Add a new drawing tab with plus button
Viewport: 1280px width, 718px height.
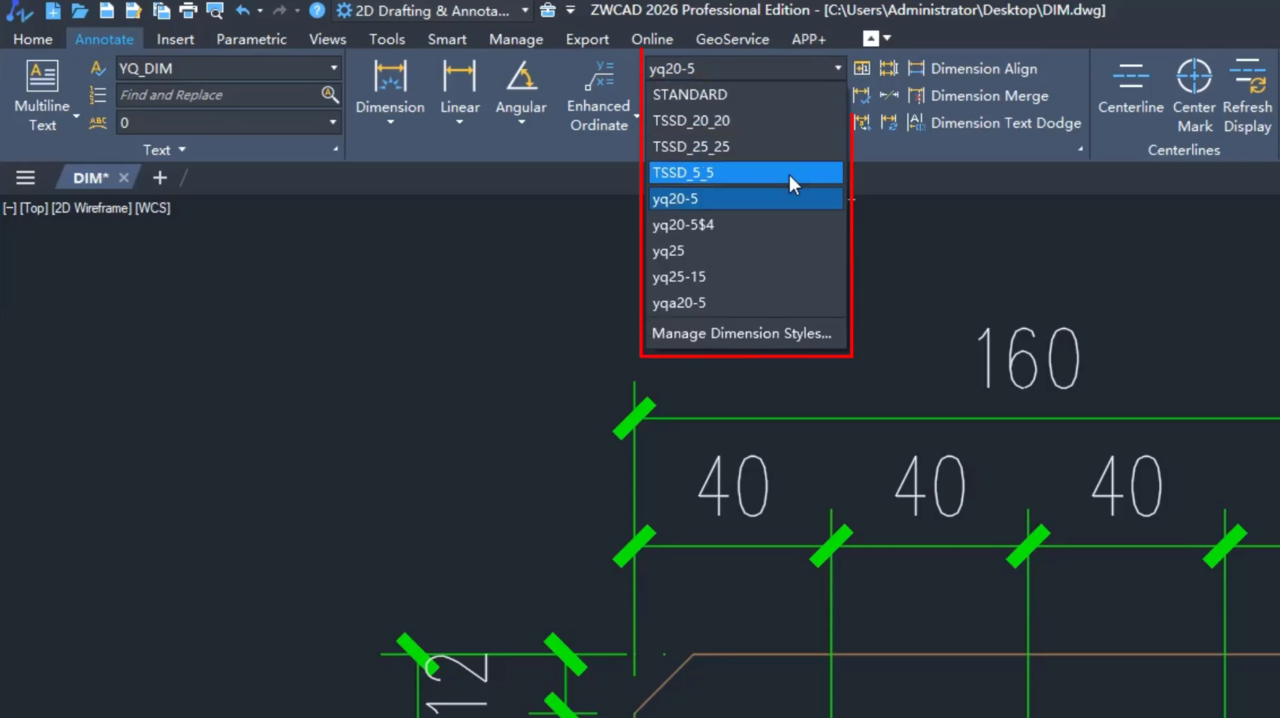click(x=160, y=178)
